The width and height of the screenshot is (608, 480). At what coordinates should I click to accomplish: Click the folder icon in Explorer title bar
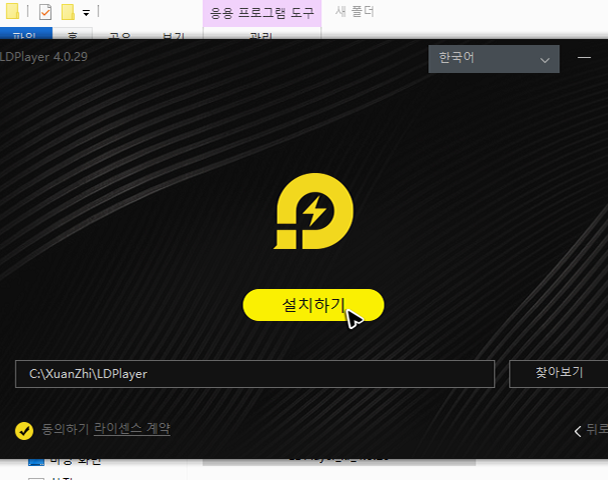coord(12,11)
